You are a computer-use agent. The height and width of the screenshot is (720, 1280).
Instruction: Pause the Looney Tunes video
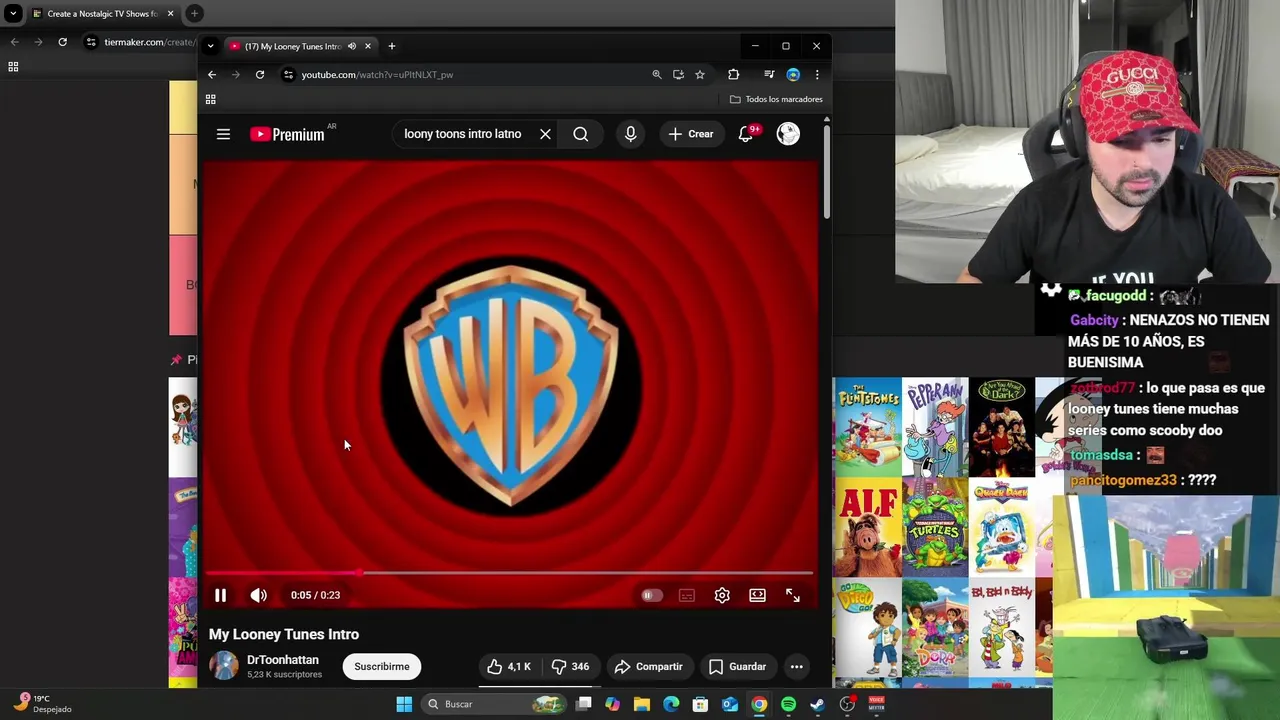pyautogui.click(x=220, y=595)
